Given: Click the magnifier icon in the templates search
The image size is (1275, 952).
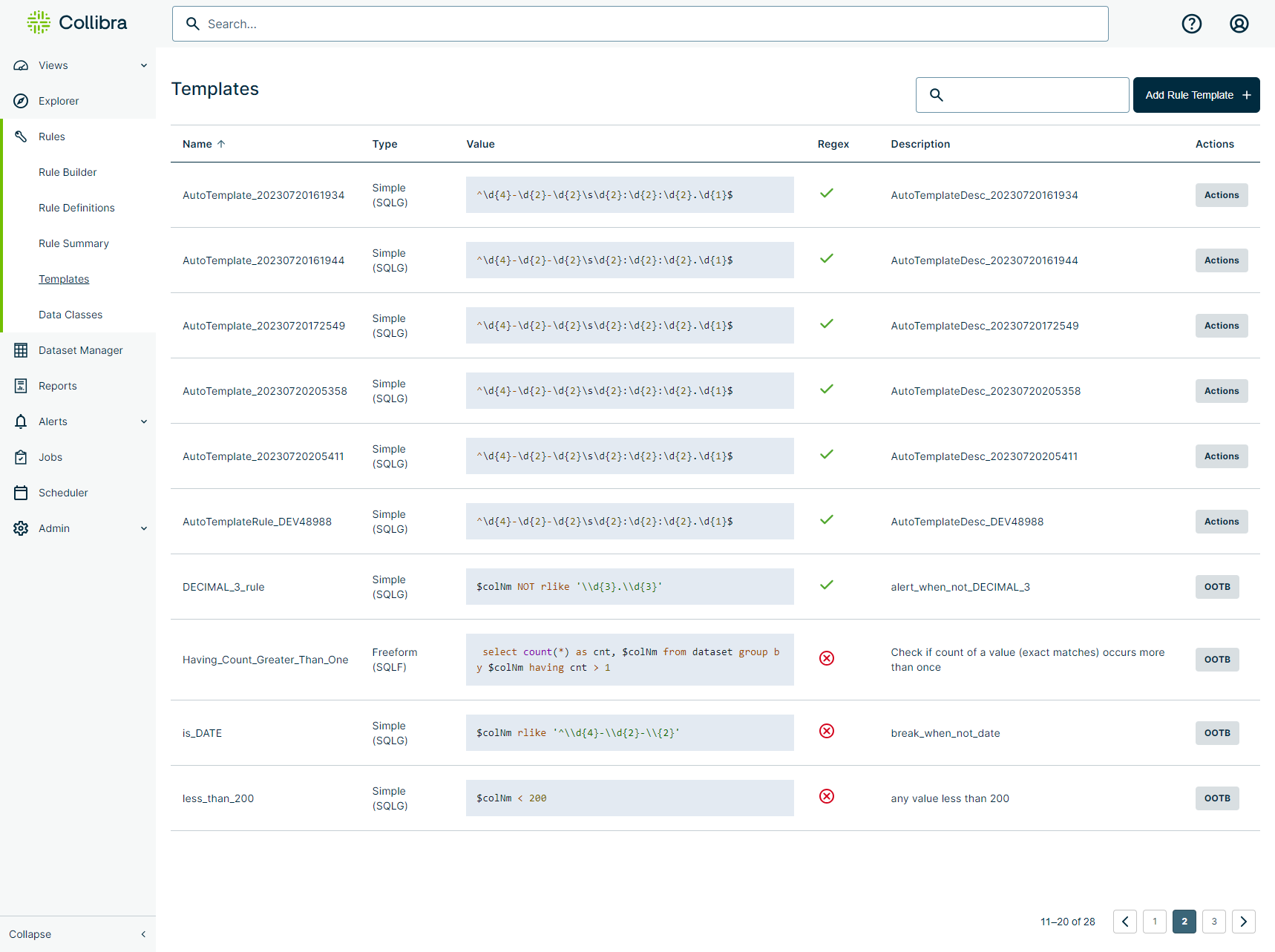Looking at the screenshot, I should pos(936,95).
